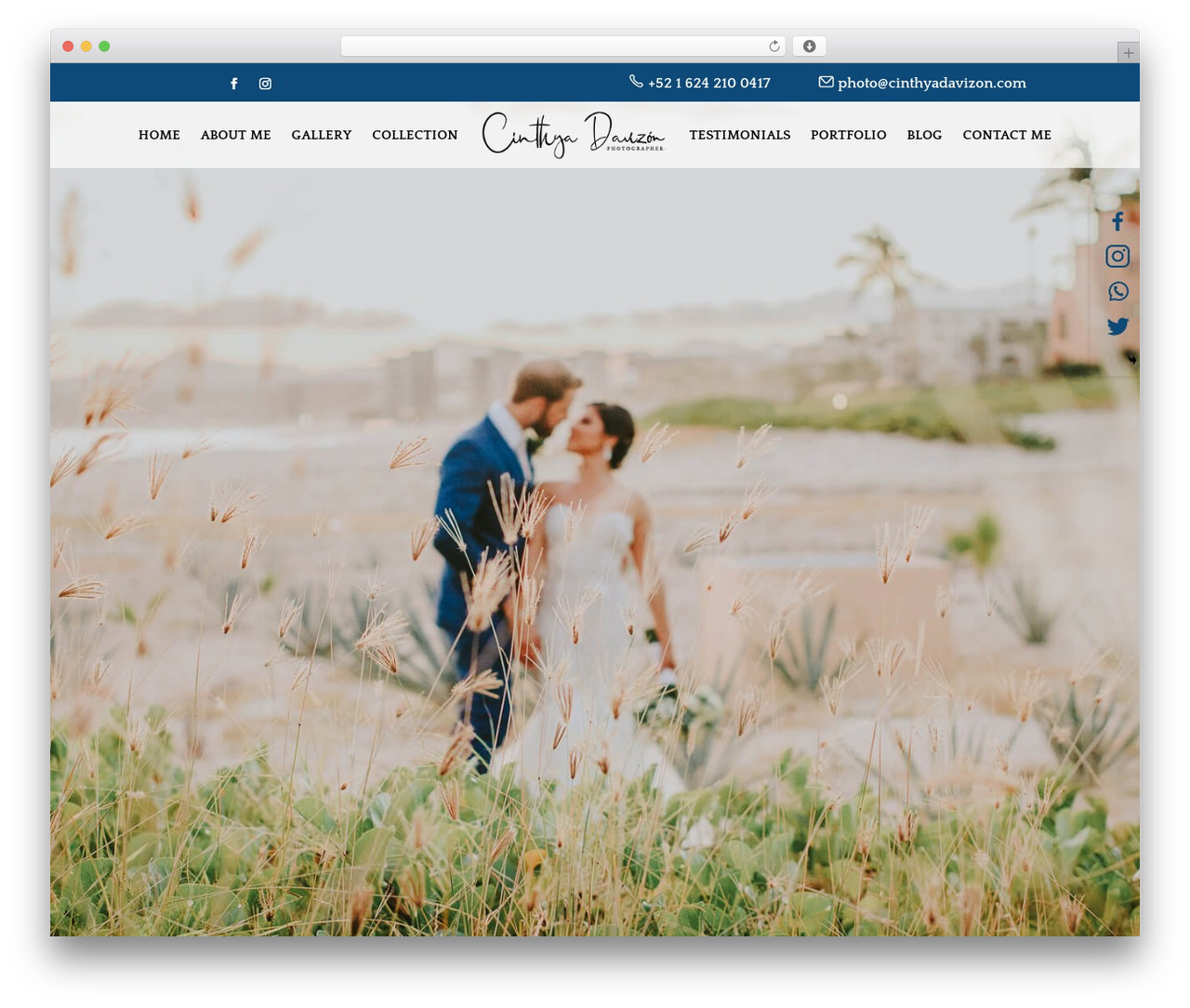Open Instagram from the side social panel
Screen dimensions: 1190x1008
(1117, 256)
